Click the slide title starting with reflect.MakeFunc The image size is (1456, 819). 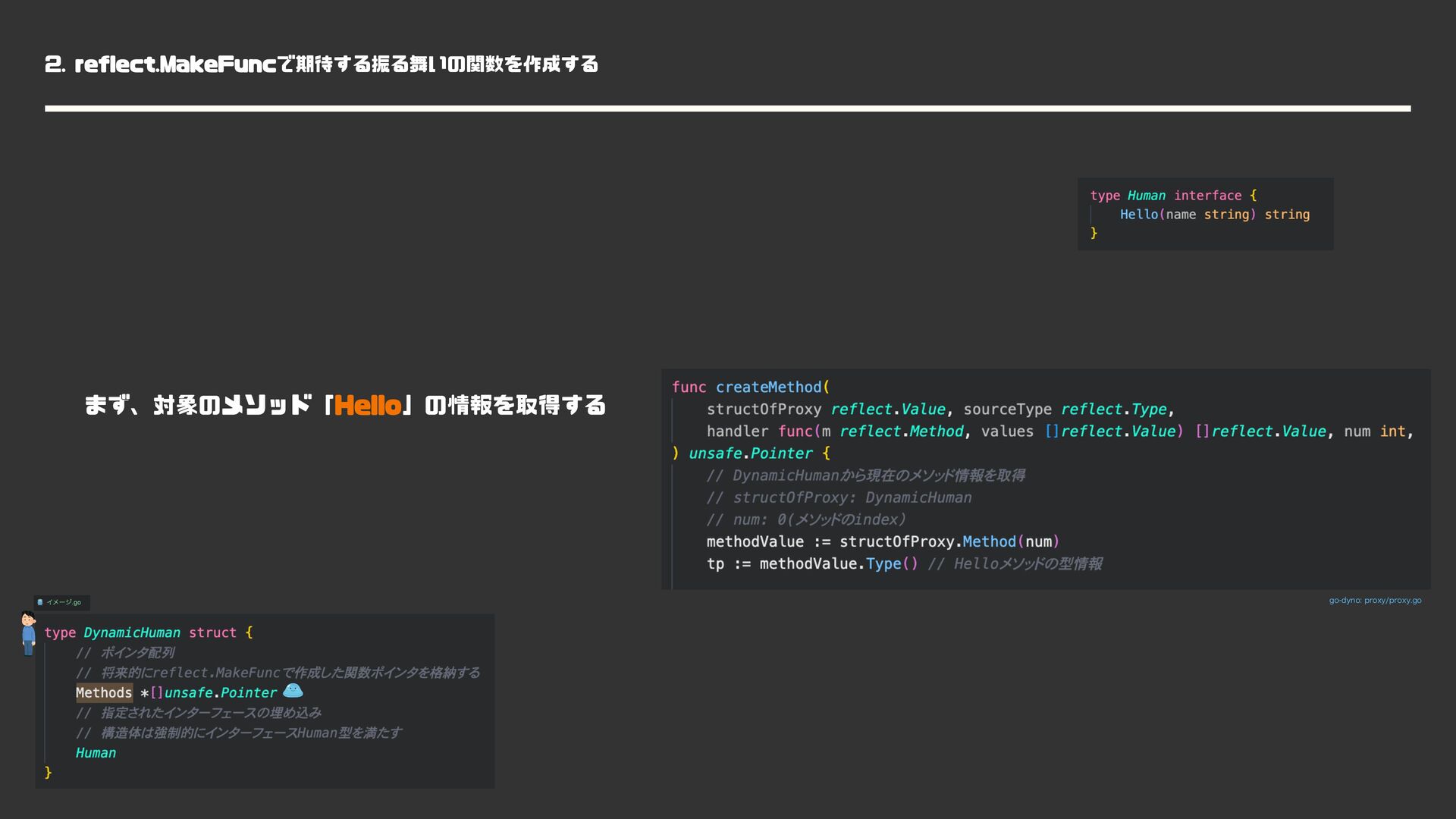pos(322,64)
